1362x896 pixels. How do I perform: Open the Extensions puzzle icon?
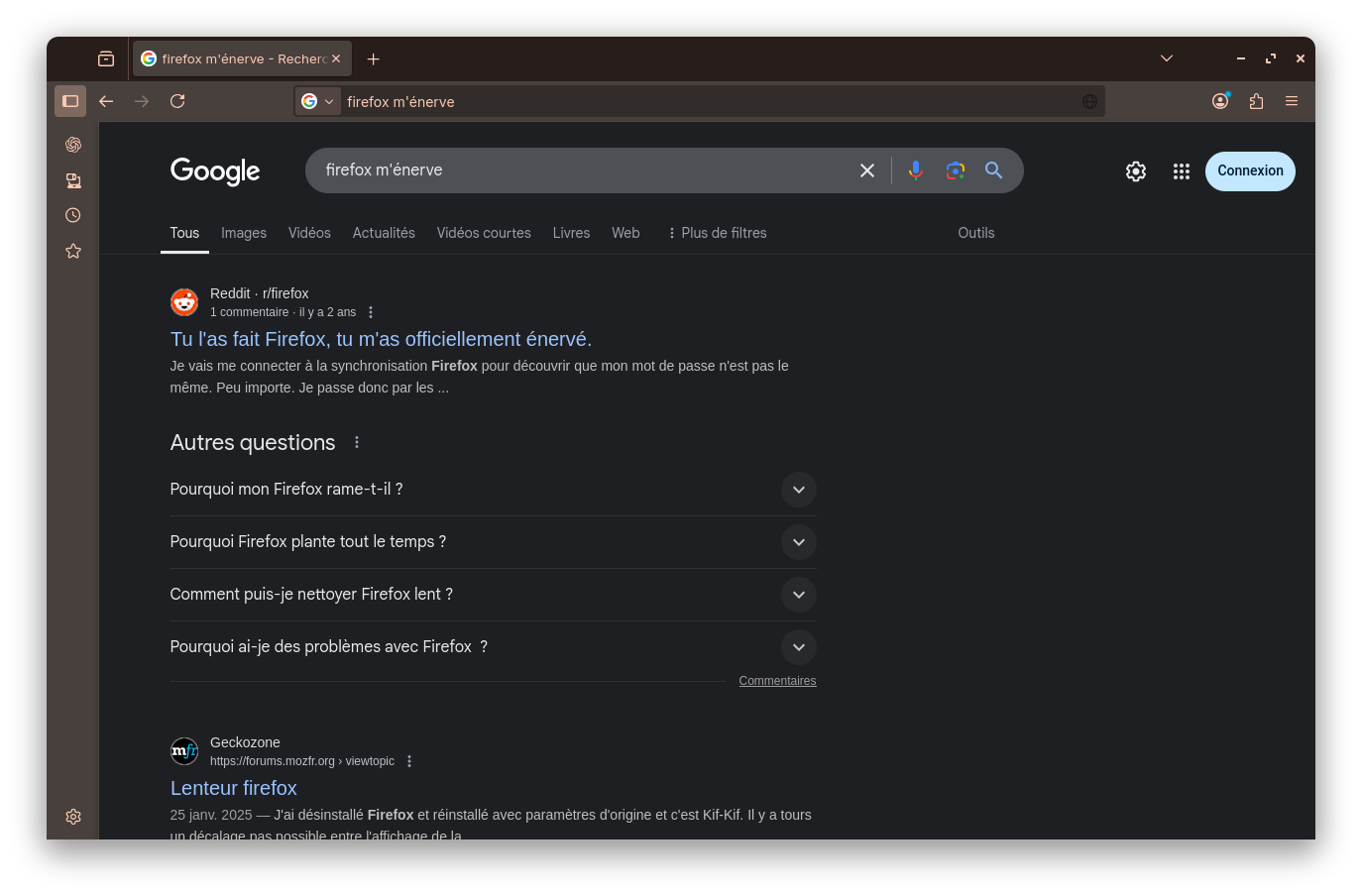(x=1256, y=101)
